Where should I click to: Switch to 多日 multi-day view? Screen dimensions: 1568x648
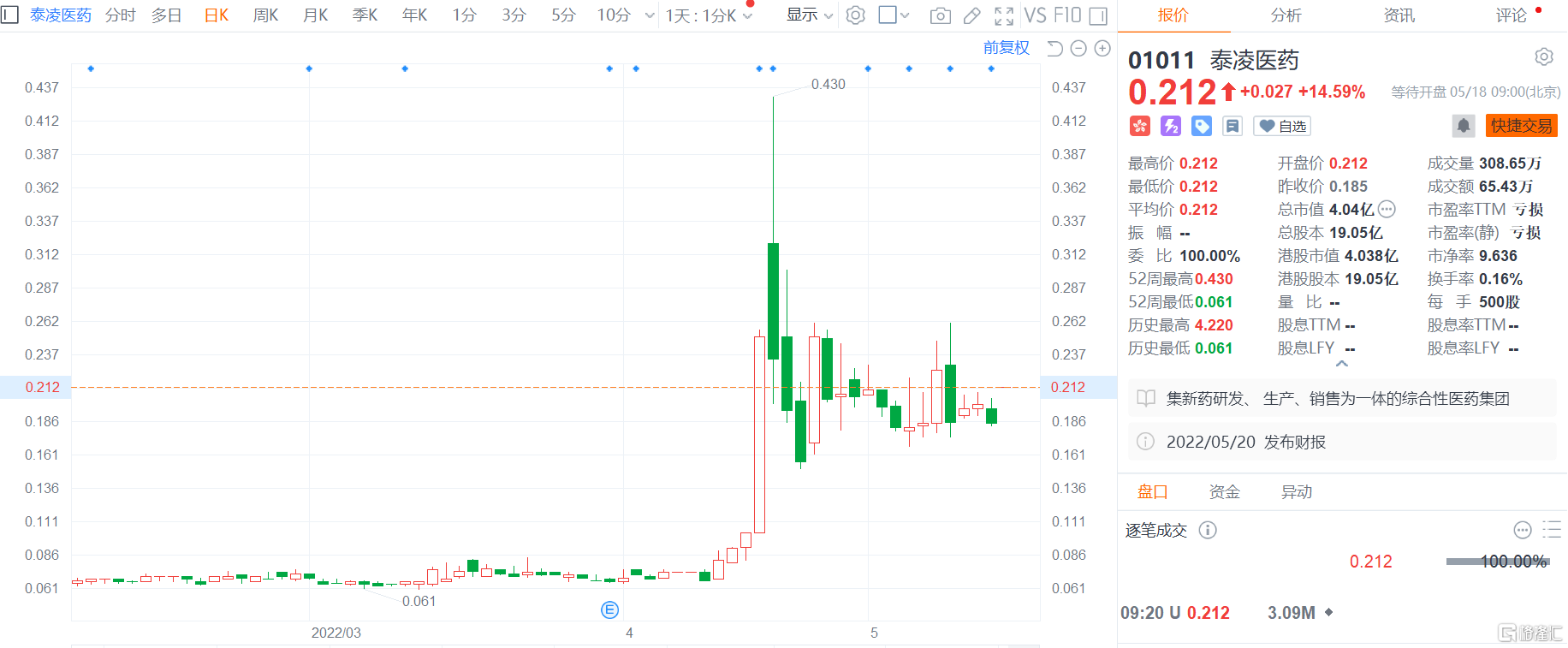coord(166,15)
